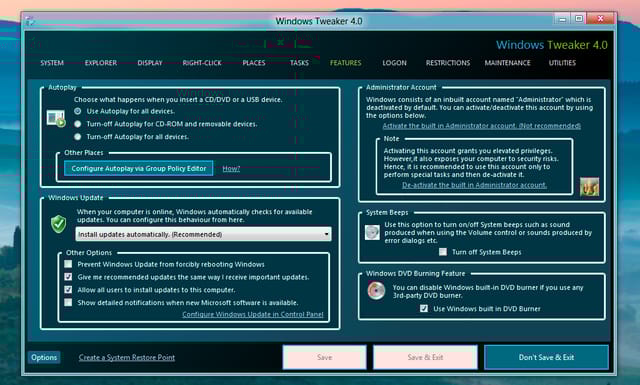Click the DVD disc icon
The width and height of the screenshot is (640, 385).
(376, 291)
